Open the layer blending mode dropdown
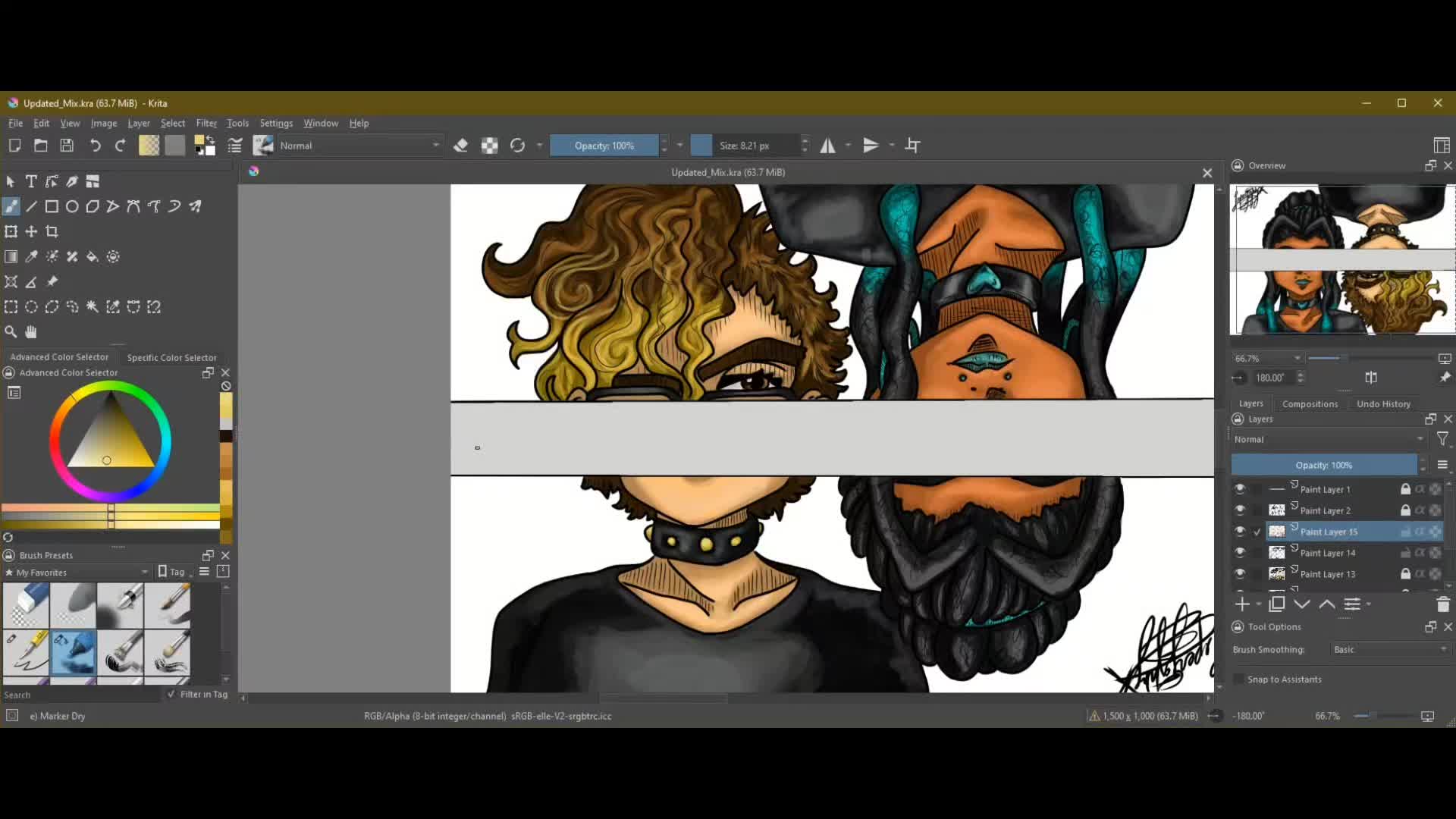The image size is (1456, 819). point(1329,439)
